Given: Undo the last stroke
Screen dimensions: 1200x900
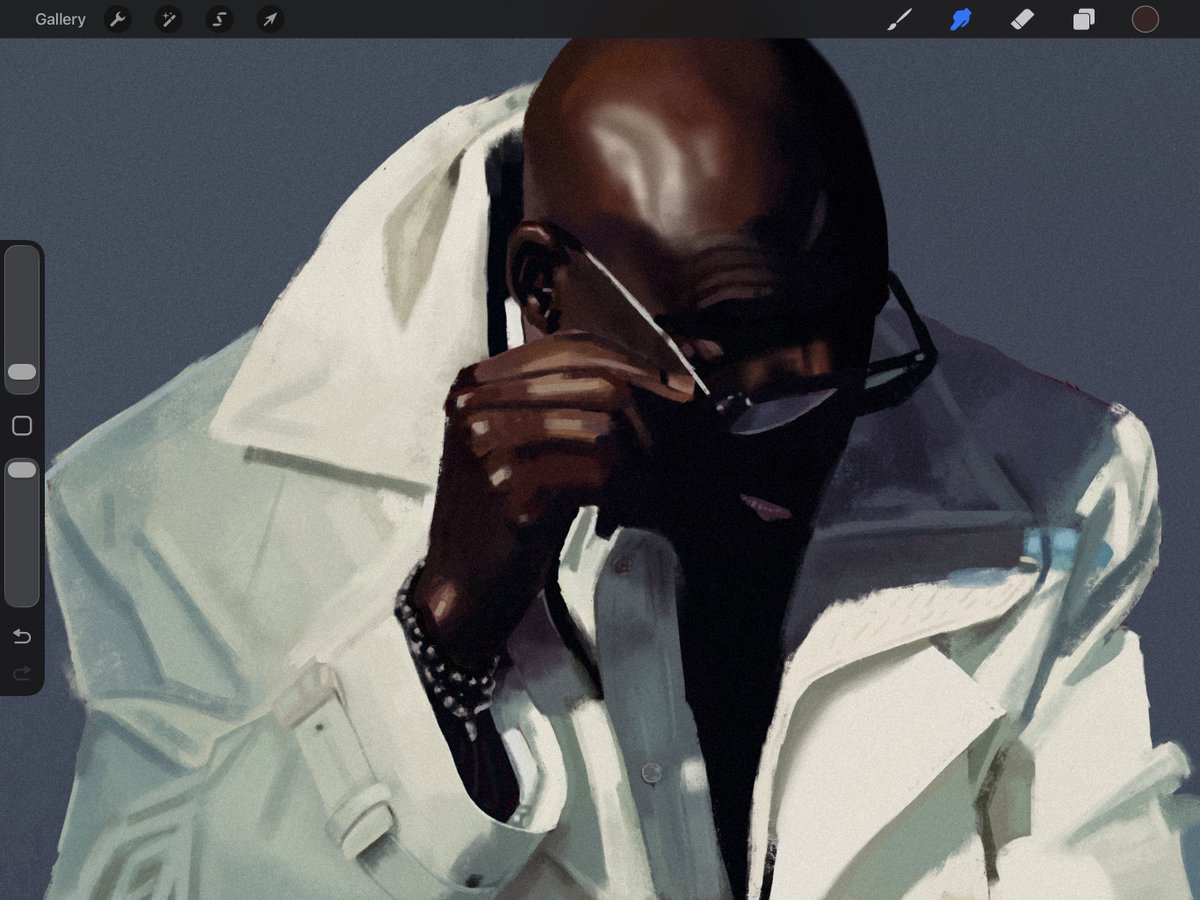Looking at the screenshot, I should pyautogui.click(x=22, y=637).
